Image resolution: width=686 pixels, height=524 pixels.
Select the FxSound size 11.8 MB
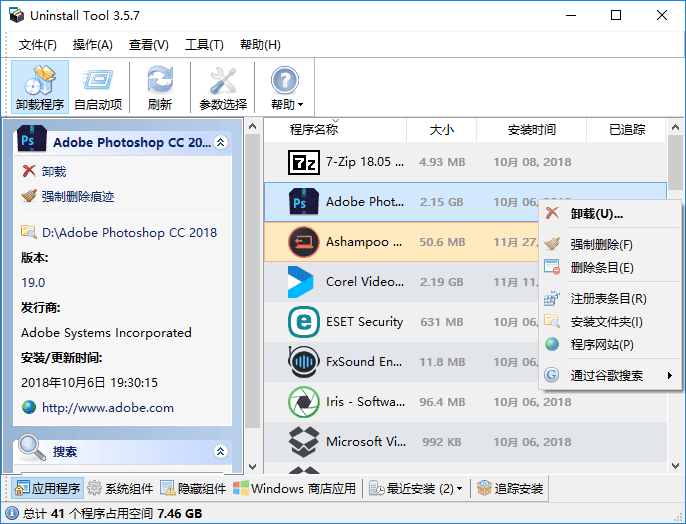coord(442,362)
